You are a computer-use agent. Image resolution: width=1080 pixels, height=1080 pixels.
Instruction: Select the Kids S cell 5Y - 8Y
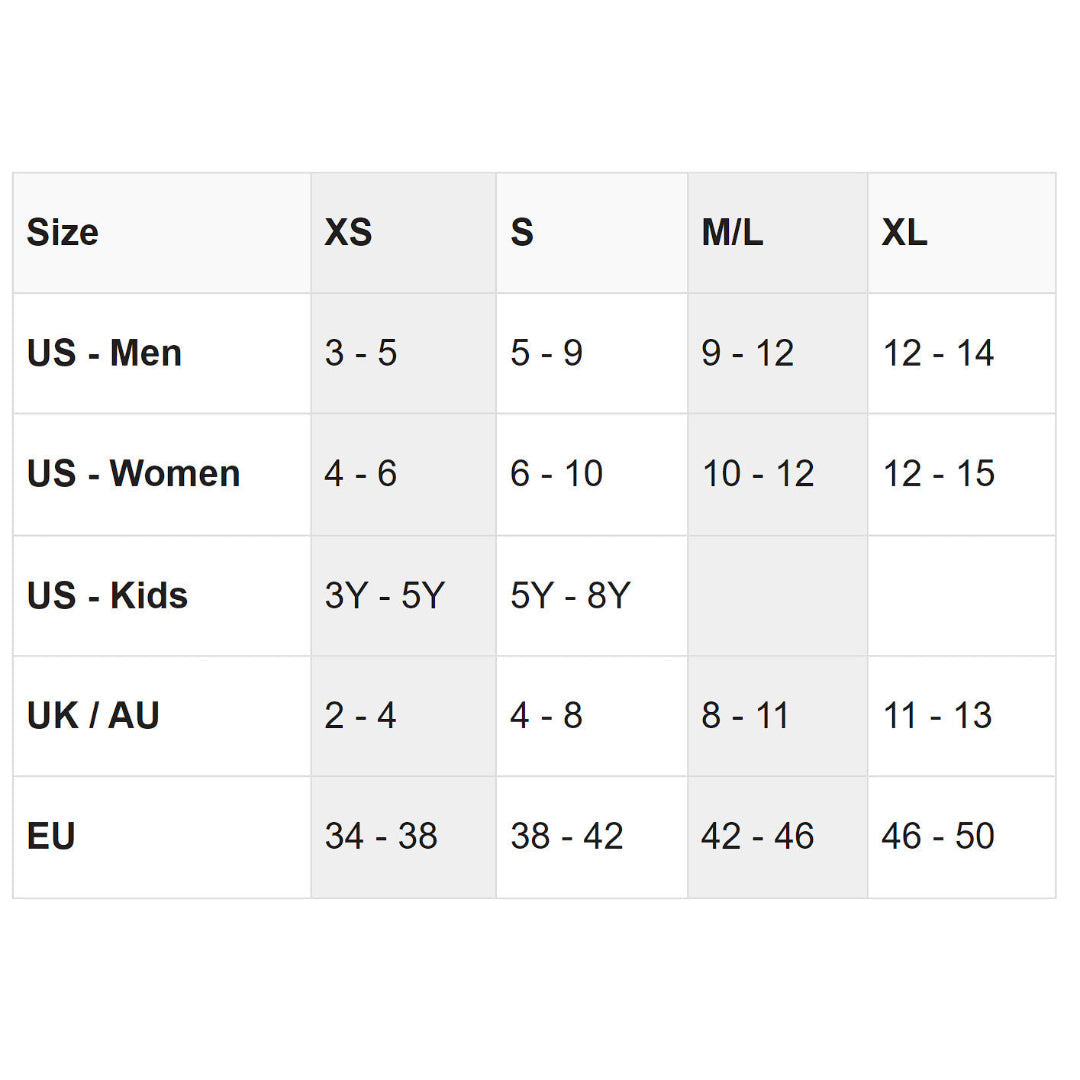[570, 596]
